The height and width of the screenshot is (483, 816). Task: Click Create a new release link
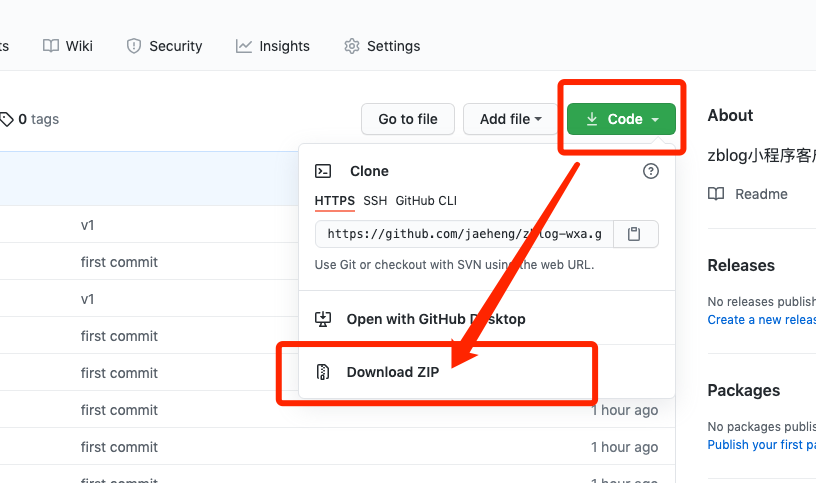click(761, 320)
